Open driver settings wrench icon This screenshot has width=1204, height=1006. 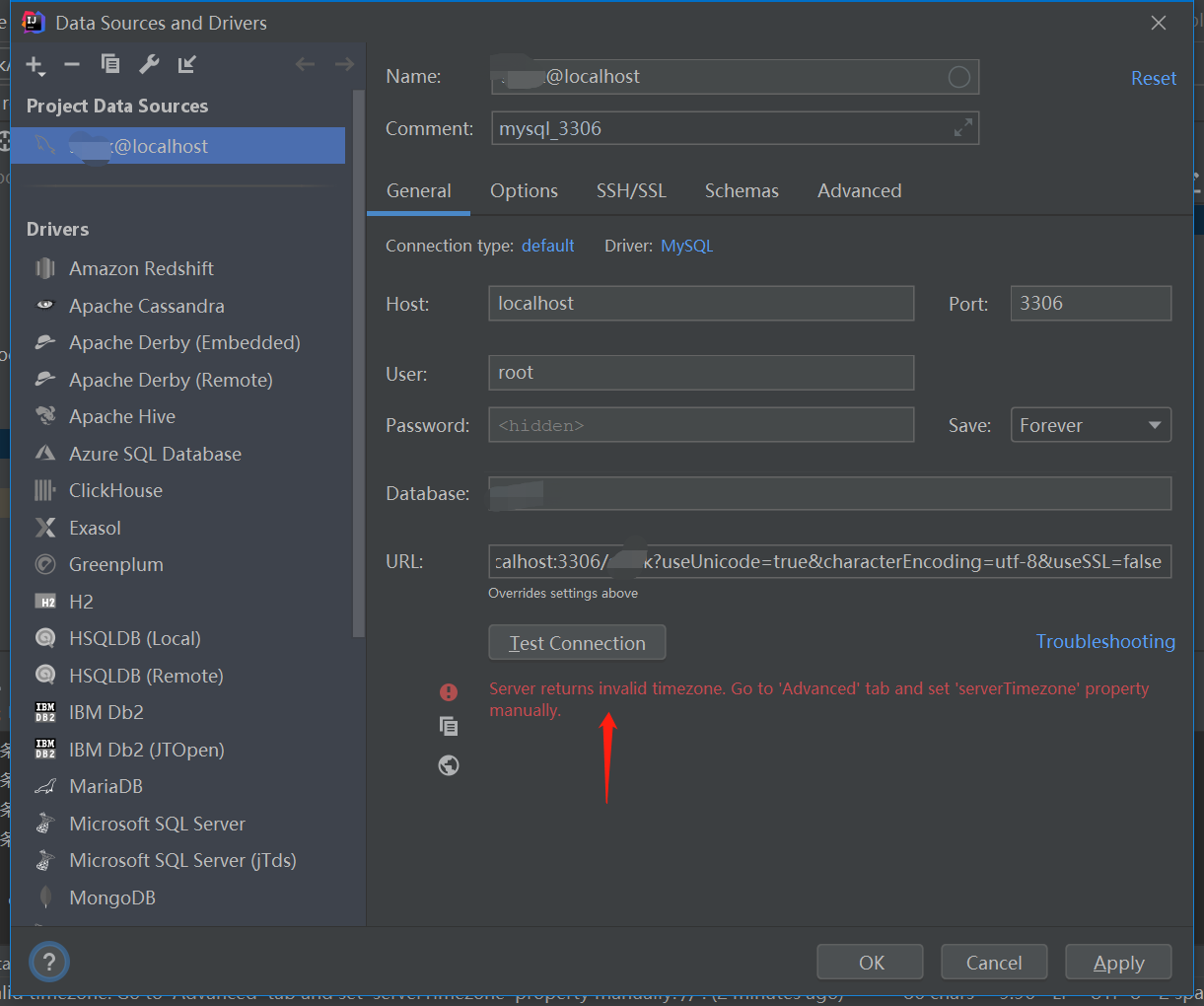(149, 64)
